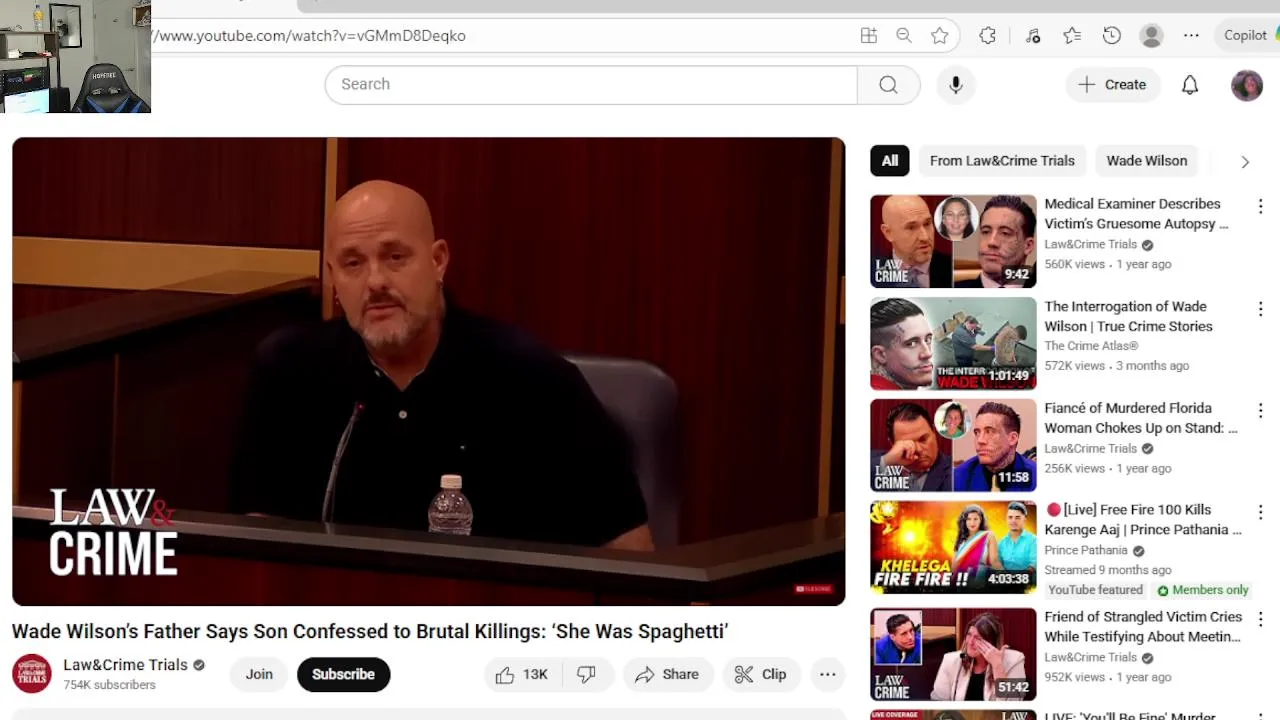Start voice search with microphone icon
The height and width of the screenshot is (720, 1280).
(956, 84)
